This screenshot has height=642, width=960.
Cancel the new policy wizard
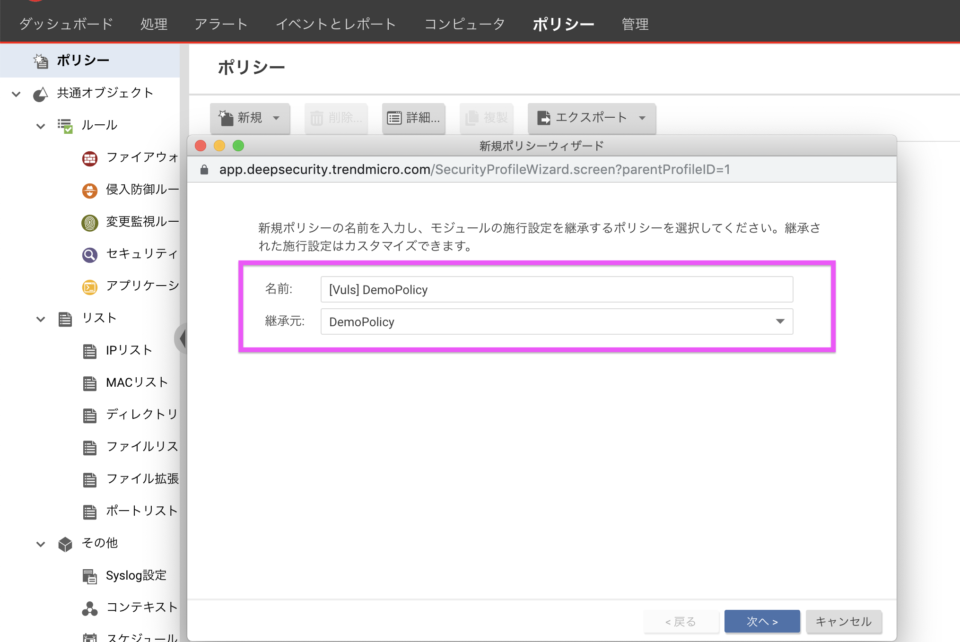tap(844, 621)
